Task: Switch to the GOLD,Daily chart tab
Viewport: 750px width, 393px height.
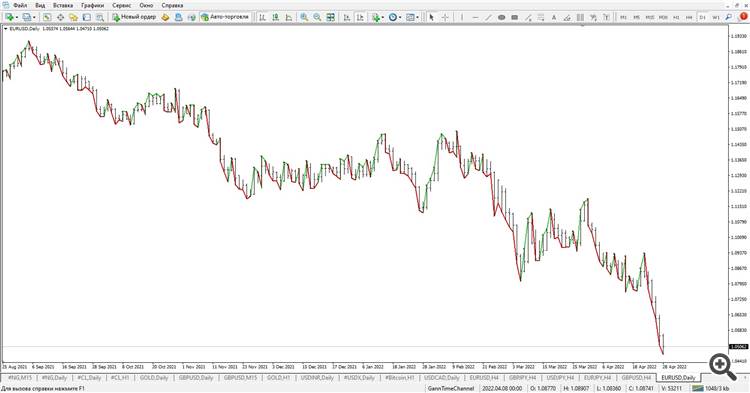Action: [x=154, y=378]
